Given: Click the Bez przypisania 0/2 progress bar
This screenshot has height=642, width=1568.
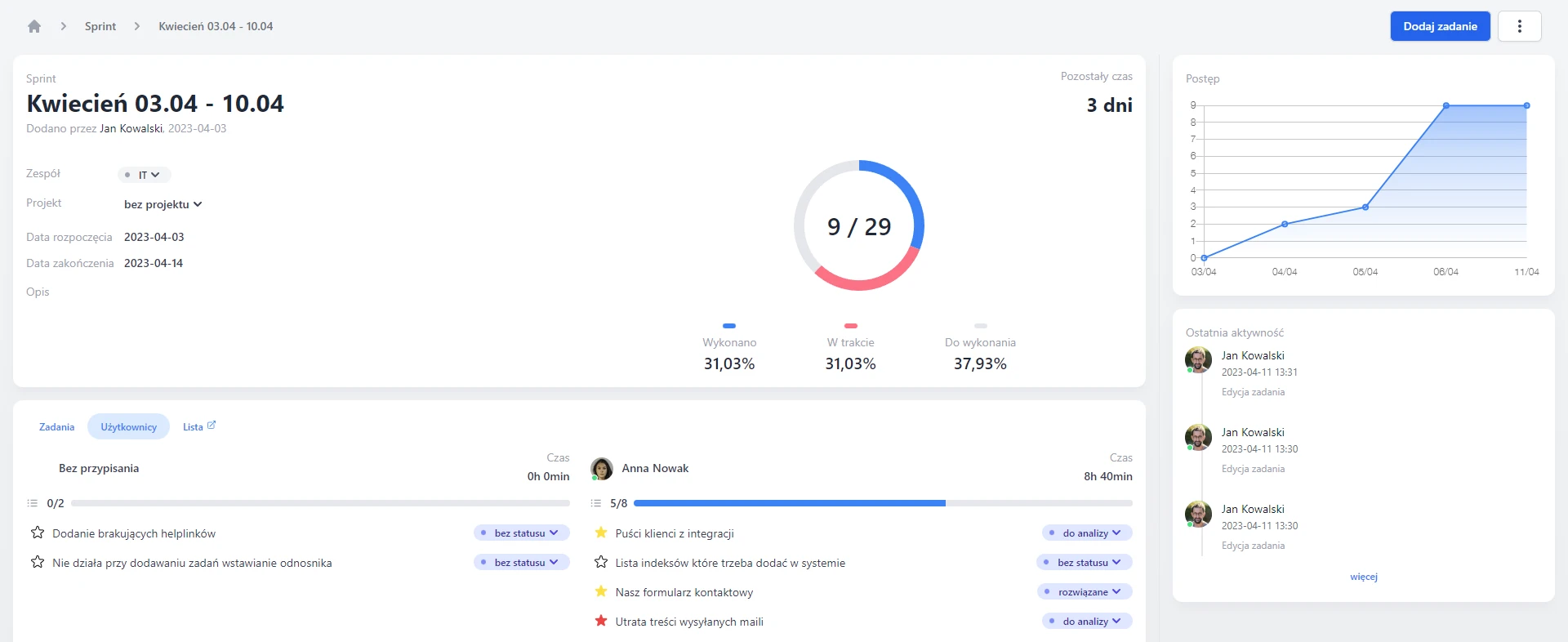Looking at the screenshot, I should pyautogui.click(x=320, y=503).
